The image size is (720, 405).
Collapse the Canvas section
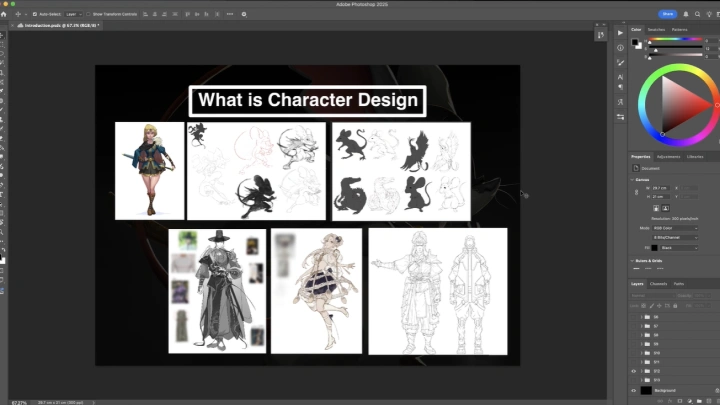coord(632,180)
